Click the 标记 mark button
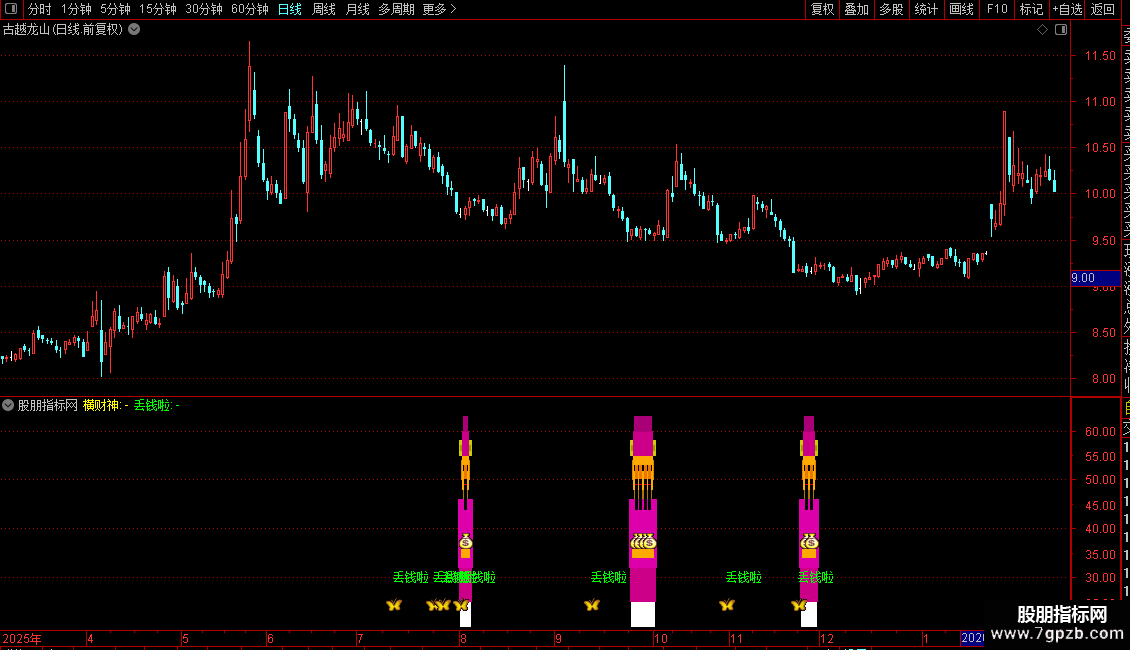Image resolution: width=1130 pixels, height=650 pixels. [x=1031, y=9]
